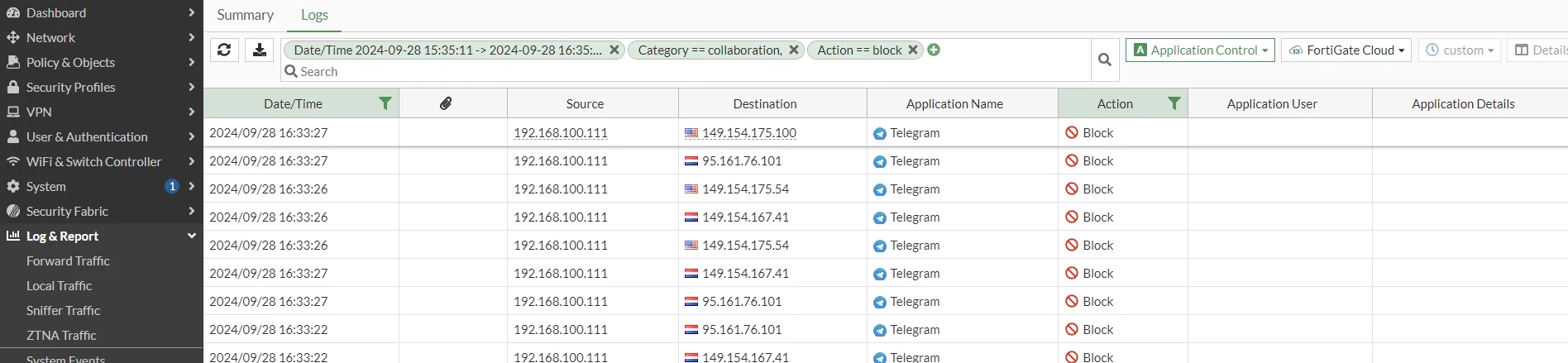This screenshot has height=363, width=1568.
Task: Click the log Search input field
Action: tap(686, 72)
